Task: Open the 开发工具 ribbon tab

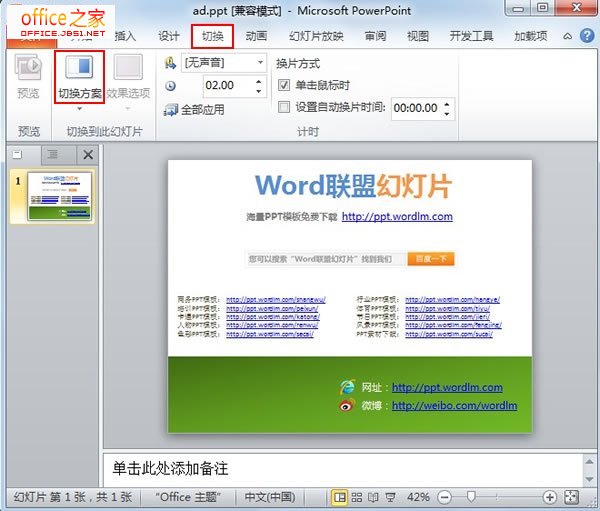Action: 471,36
